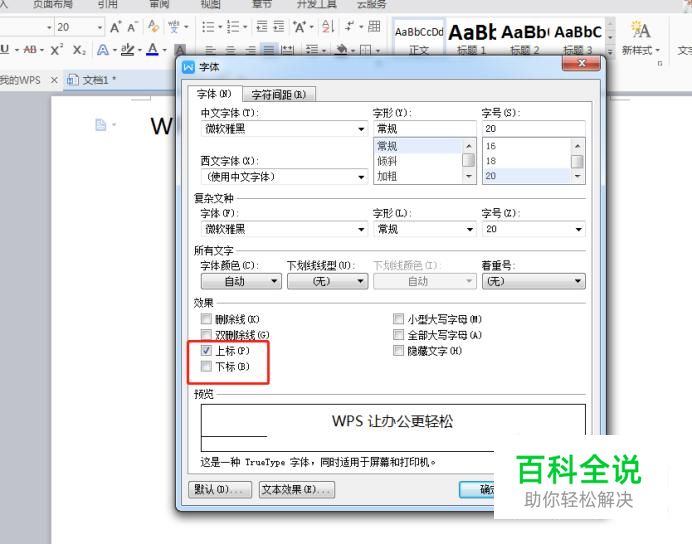Open complex script 字体 dropdown
This screenshot has height=544, width=692.
click(284, 229)
